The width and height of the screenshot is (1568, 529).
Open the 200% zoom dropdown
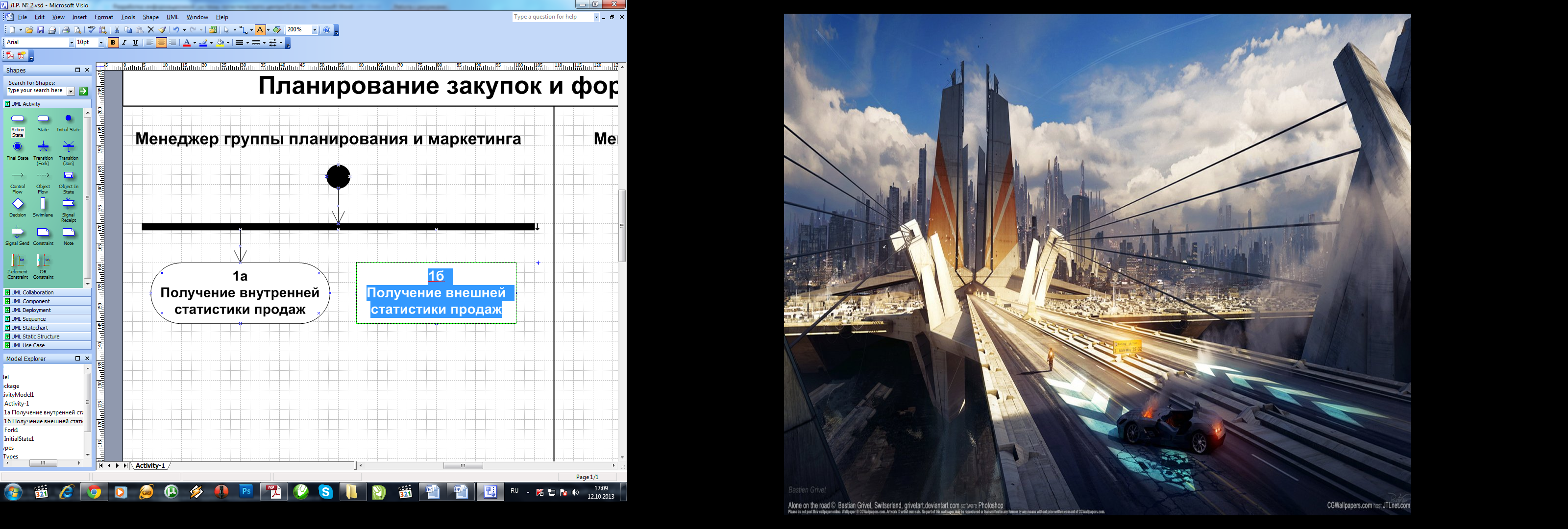315,30
